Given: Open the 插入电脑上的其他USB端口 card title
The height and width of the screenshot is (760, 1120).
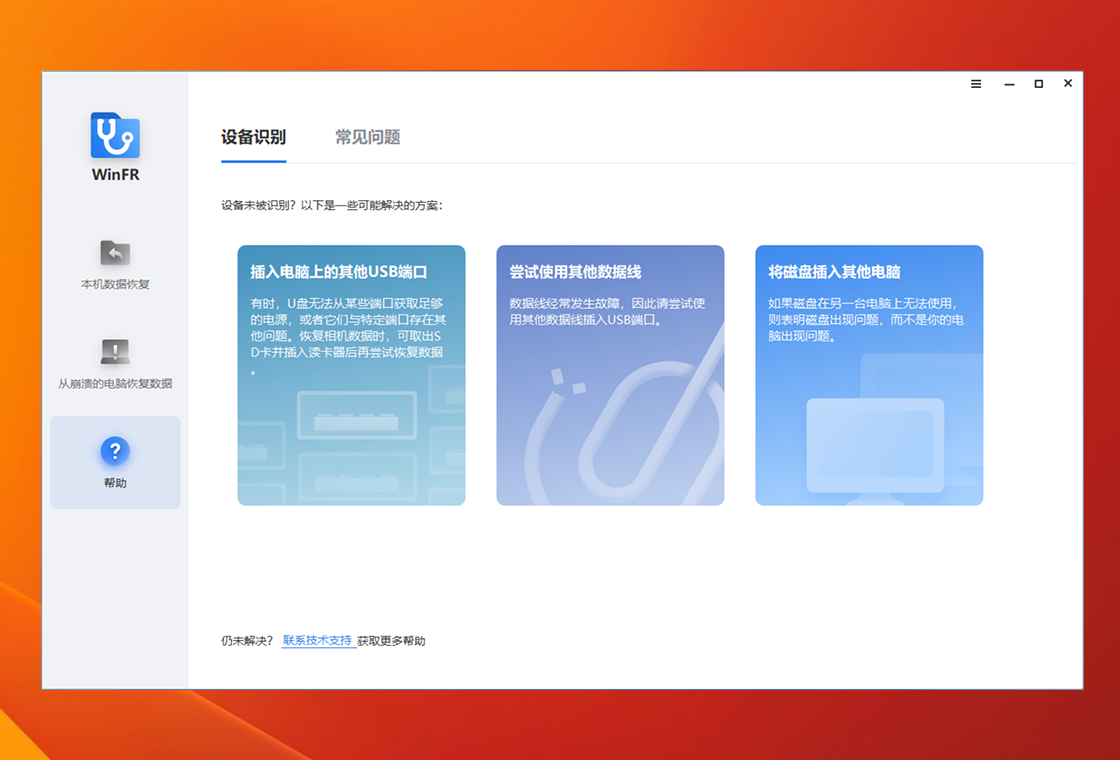Looking at the screenshot, I should tap(339, 272).
